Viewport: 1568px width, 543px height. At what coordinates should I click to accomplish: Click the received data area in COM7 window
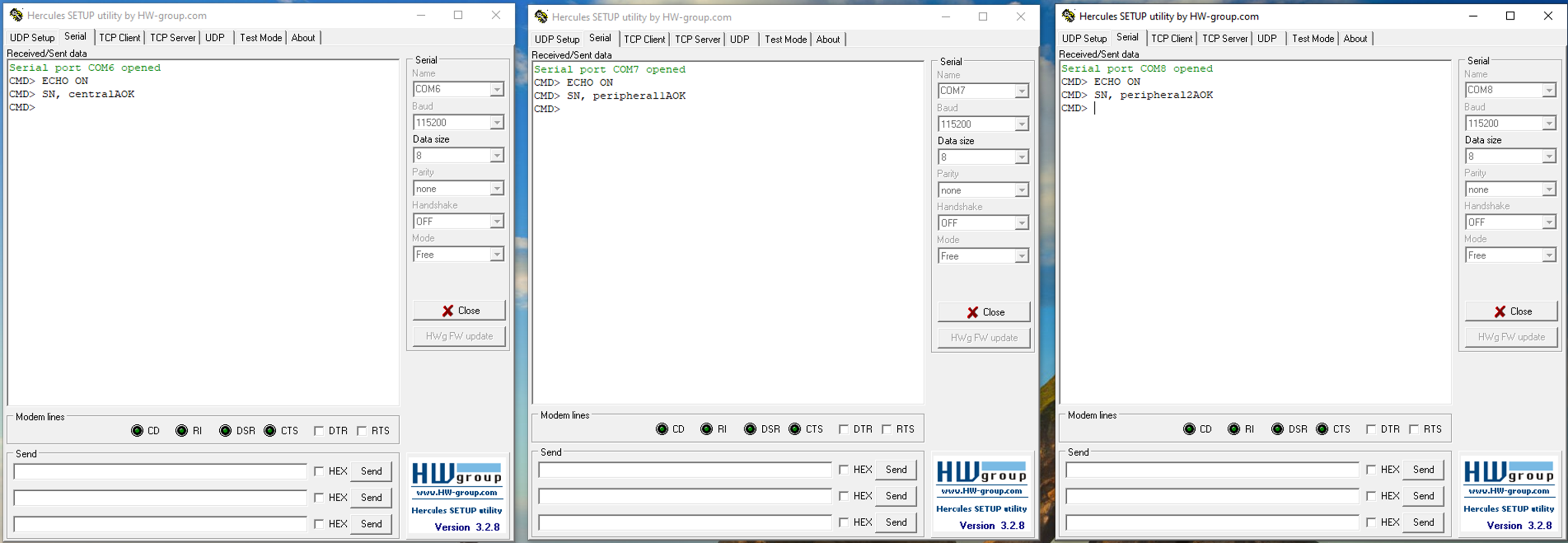coord(728,233)
